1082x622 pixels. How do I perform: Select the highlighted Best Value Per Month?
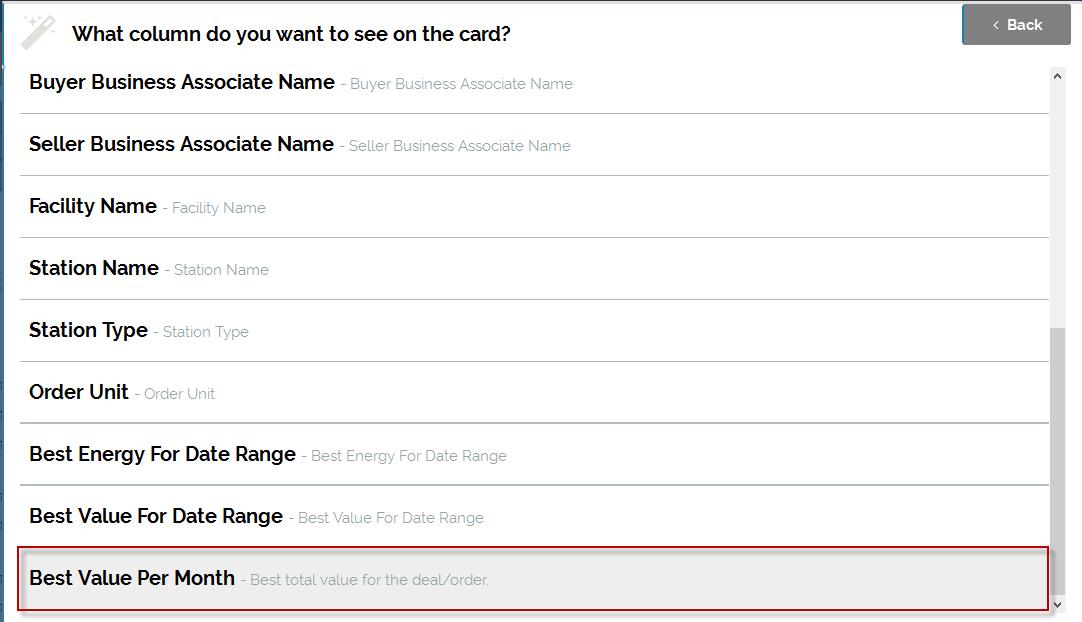pos(132,579)
